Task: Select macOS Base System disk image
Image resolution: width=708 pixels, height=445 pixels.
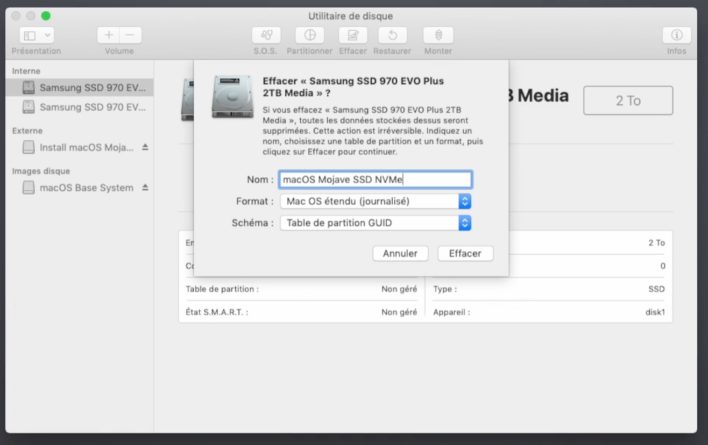Action: 79,188
